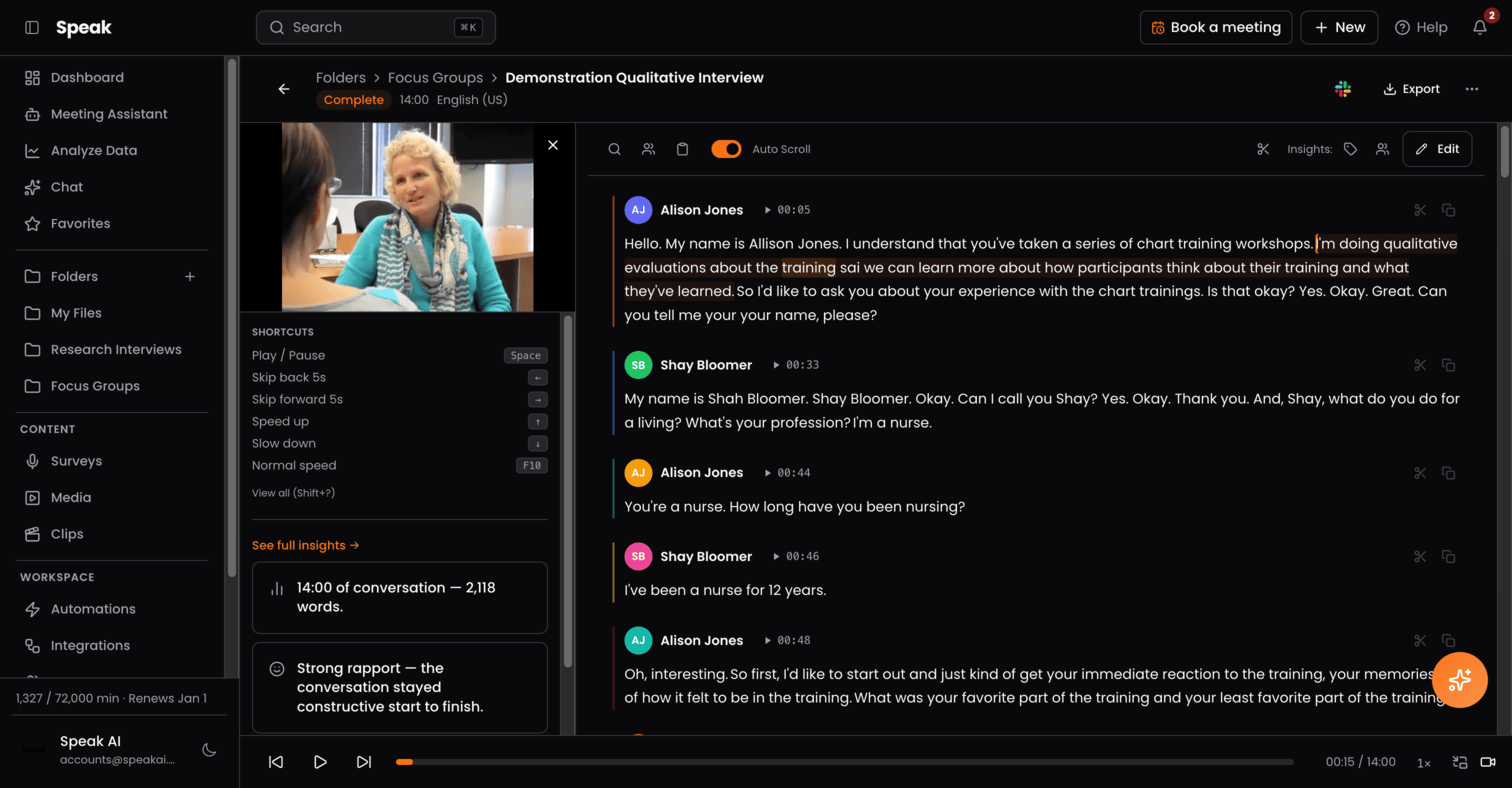Viewport: 1512px width, 788px height.
Task: Click the New button
Action: click(1339, 28)
